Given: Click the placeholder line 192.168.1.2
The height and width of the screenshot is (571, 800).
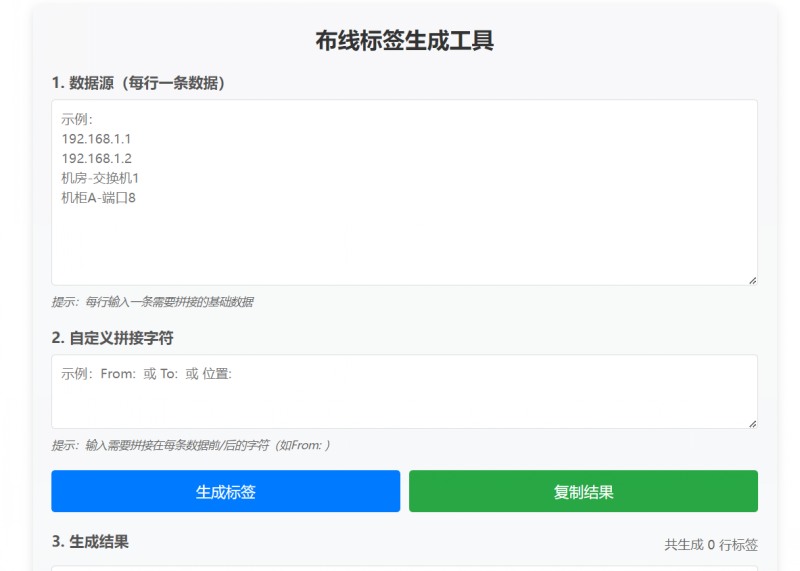Looking at the screenshot, I should (96, 158).
